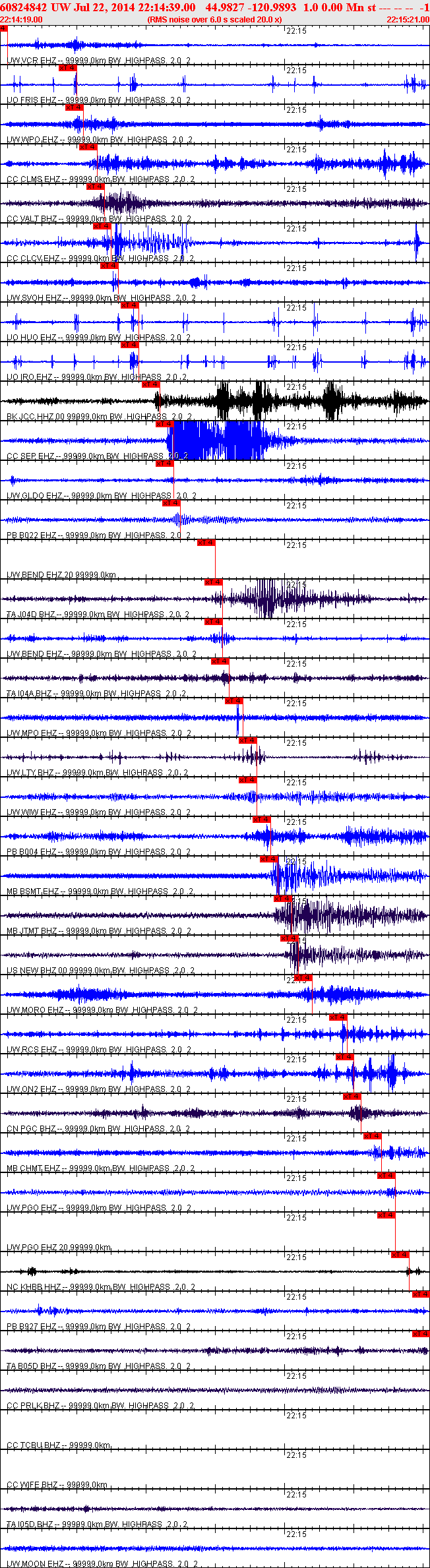Image resolution: width=430 pixels, height=1568 pixels.
Task: Select the CC PRLK BHZ trace label
Action: (x=101, y=1406)
